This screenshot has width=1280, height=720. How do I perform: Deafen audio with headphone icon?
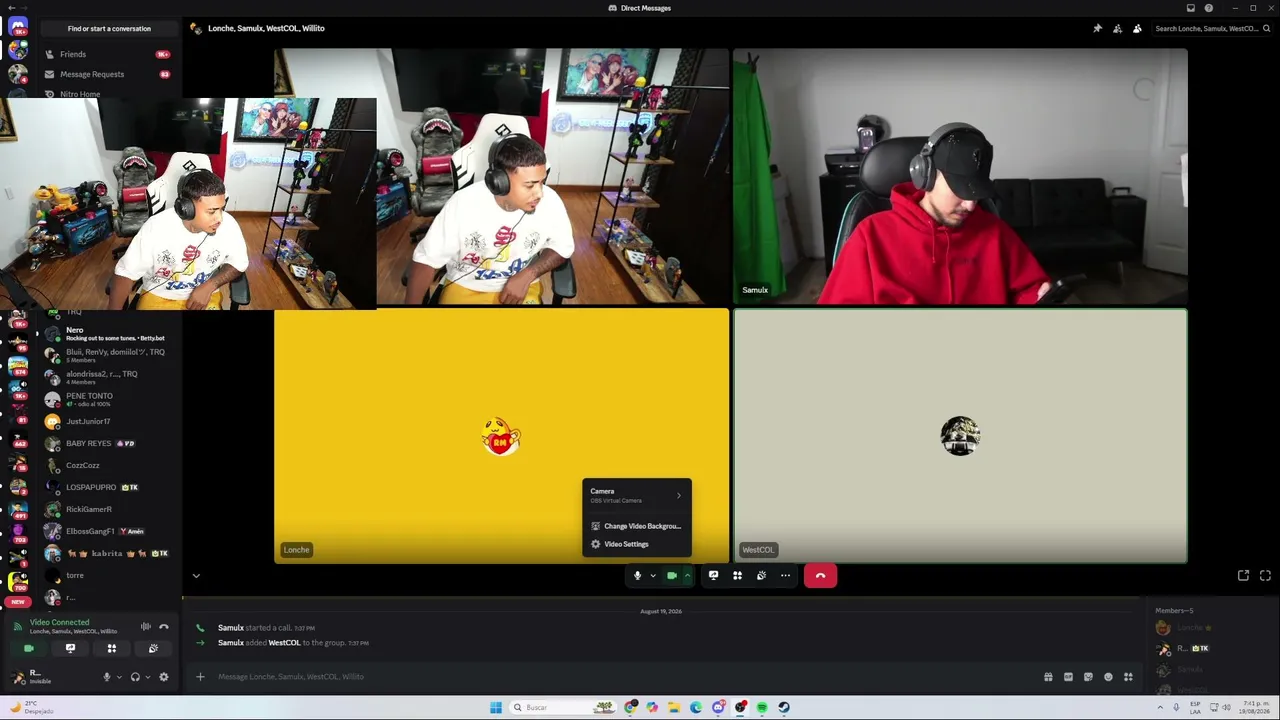(135, 677)
